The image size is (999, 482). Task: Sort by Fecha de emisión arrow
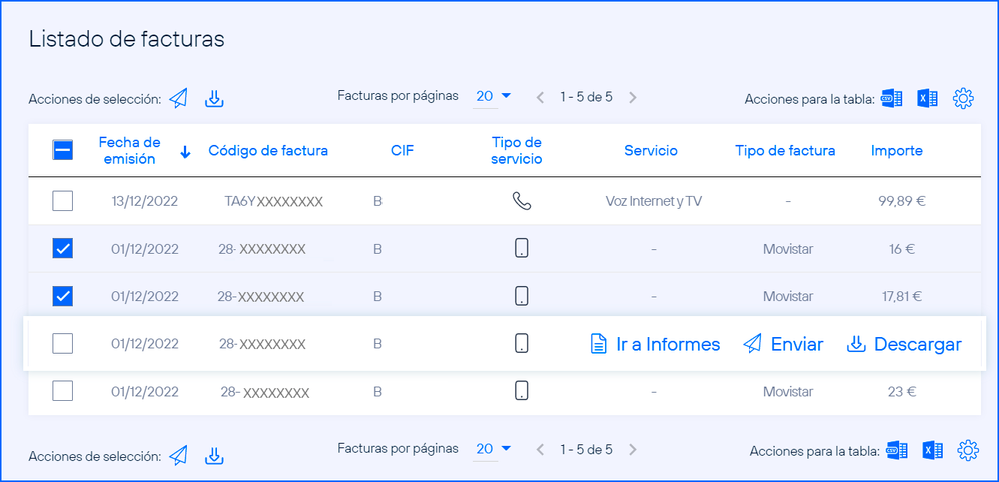pos(185,152)
